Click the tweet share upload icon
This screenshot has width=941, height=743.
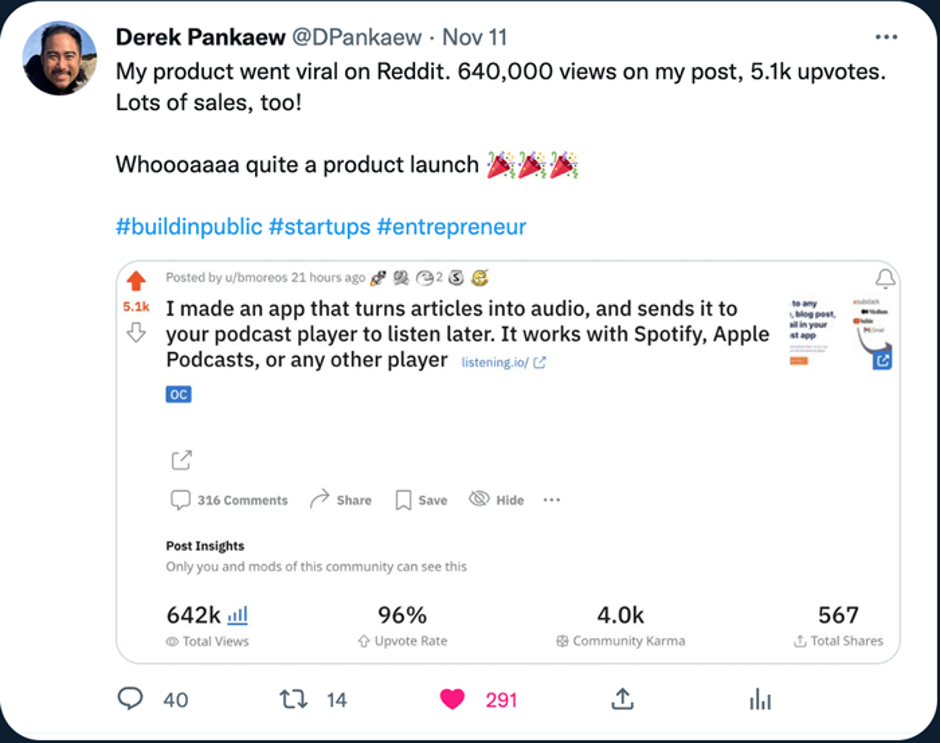pyautogui.click(x=622, y=698)
